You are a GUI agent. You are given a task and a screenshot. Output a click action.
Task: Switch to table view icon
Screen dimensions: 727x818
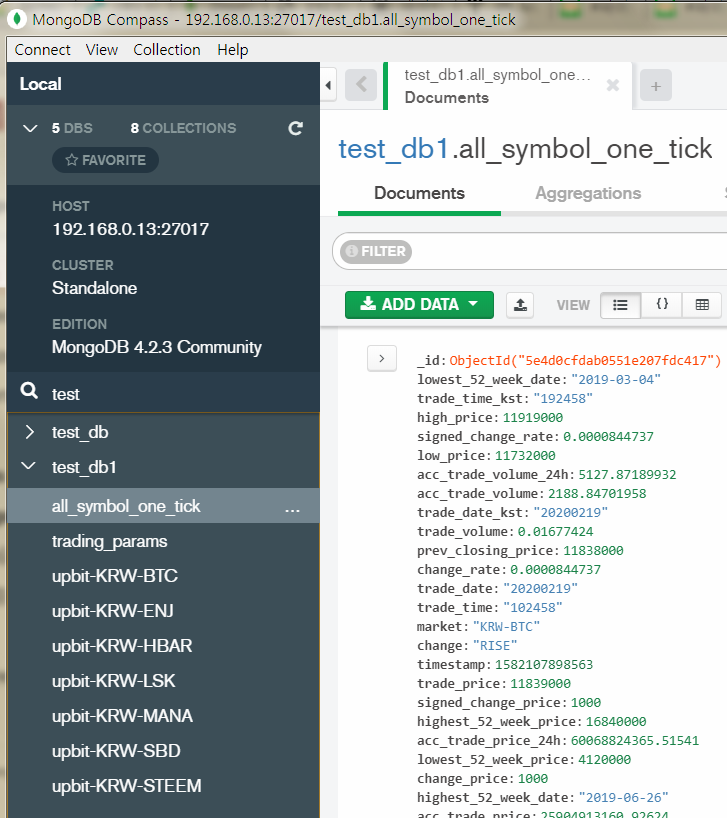point(702,305)
